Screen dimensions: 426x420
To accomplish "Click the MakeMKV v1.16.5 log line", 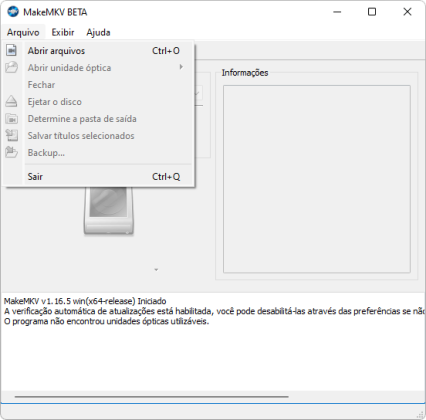I will pyautogui.click(x=85, y=301).
